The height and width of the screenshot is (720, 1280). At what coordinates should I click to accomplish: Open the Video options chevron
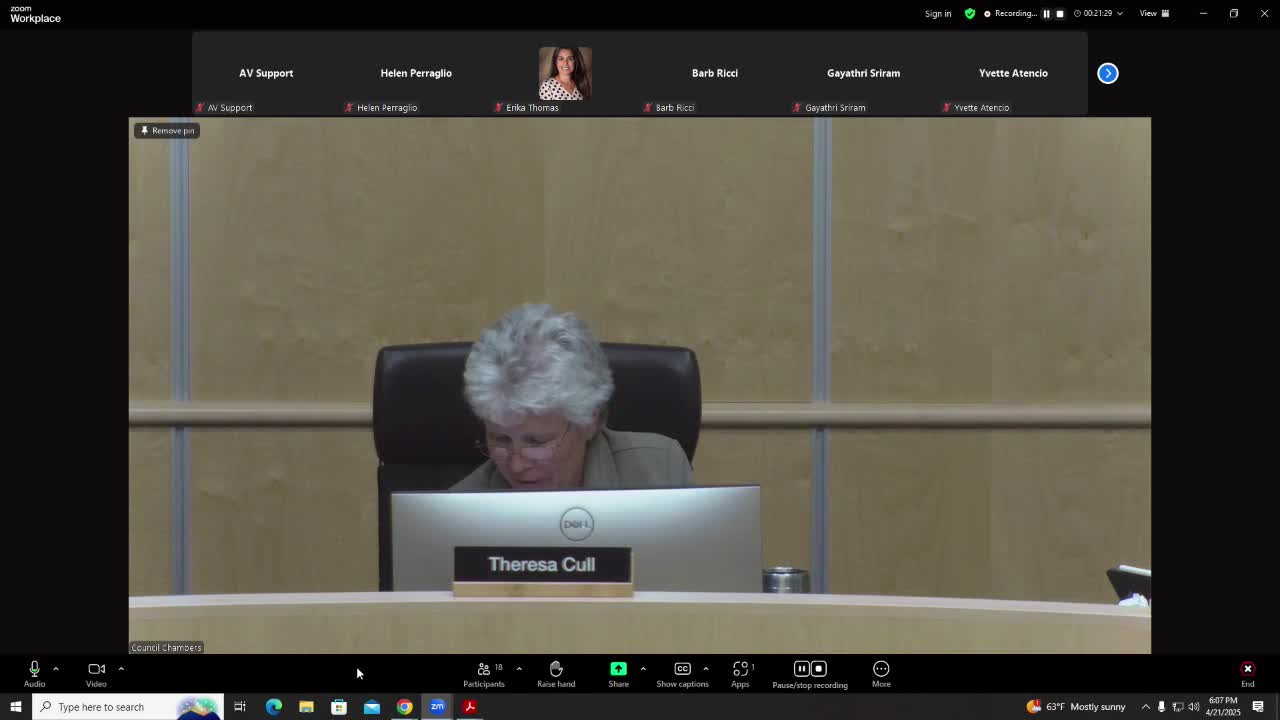click(x=121, y=668)
